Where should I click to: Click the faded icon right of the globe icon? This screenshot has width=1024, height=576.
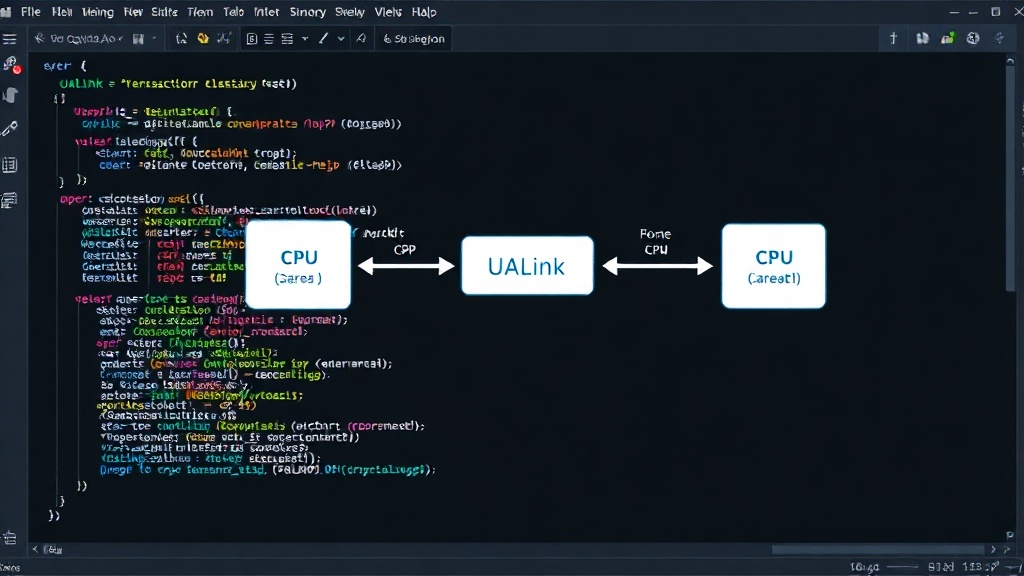point(999,39)
